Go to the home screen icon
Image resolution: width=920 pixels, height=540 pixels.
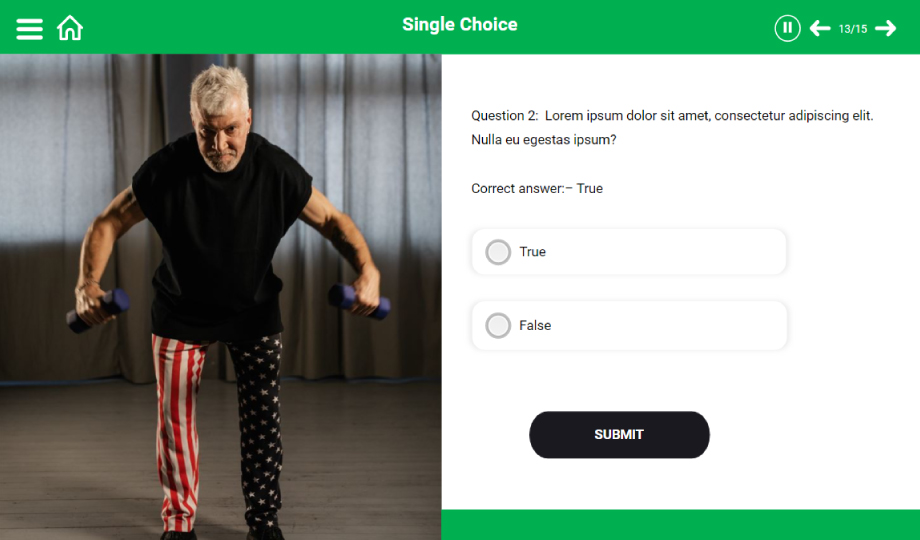pos(70,28)
